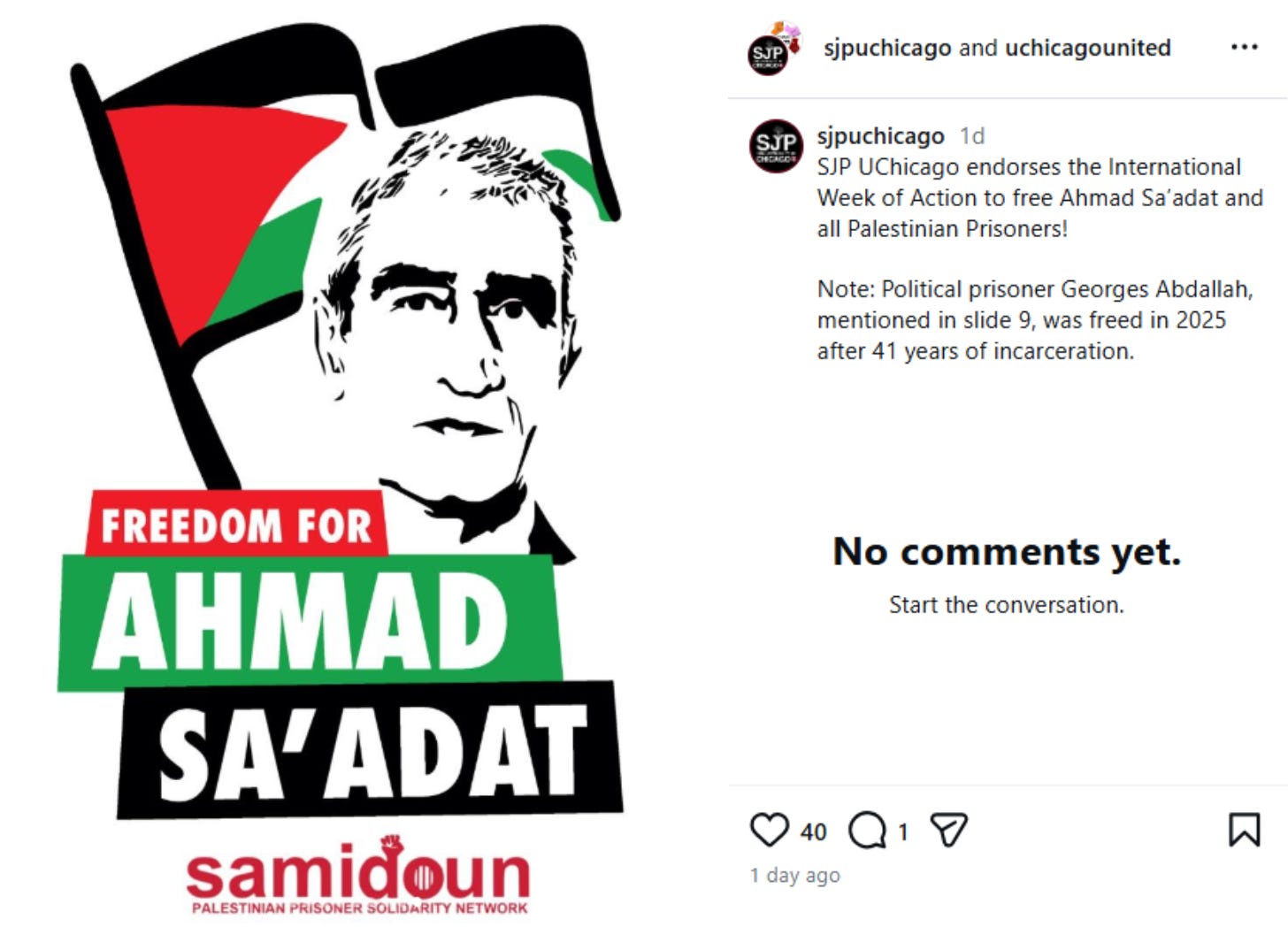Open comments via the speech bubble icon
This screenshot has height=927, width=1288.
point(867,830)
